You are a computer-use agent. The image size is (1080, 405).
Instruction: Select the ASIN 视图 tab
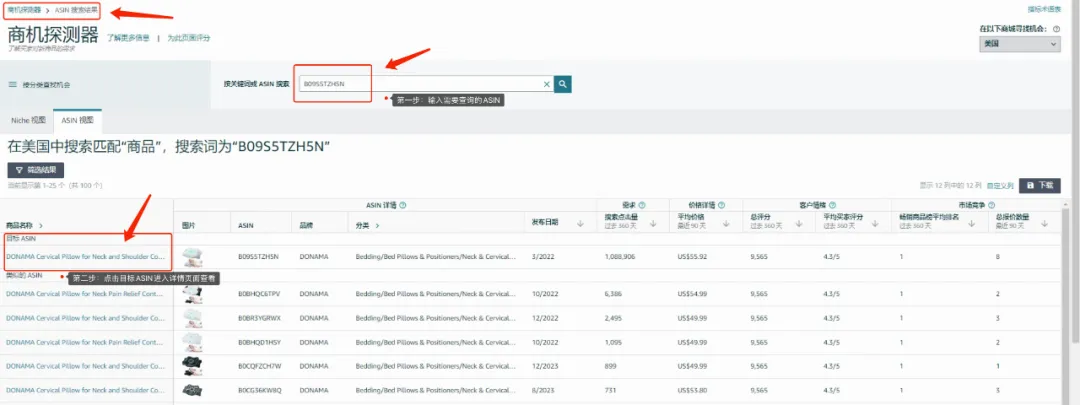click(x=77, y=120)
